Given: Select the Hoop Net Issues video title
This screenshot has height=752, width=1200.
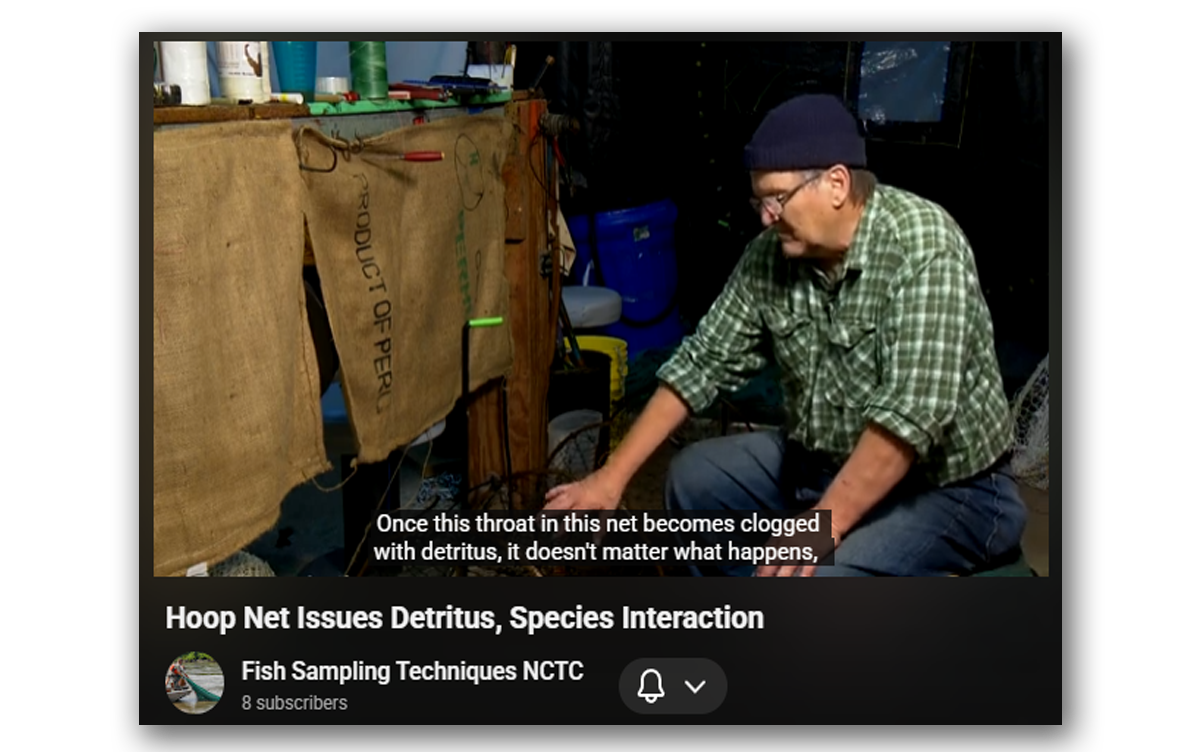Looking at the screenshot, I should coord(464,617).
